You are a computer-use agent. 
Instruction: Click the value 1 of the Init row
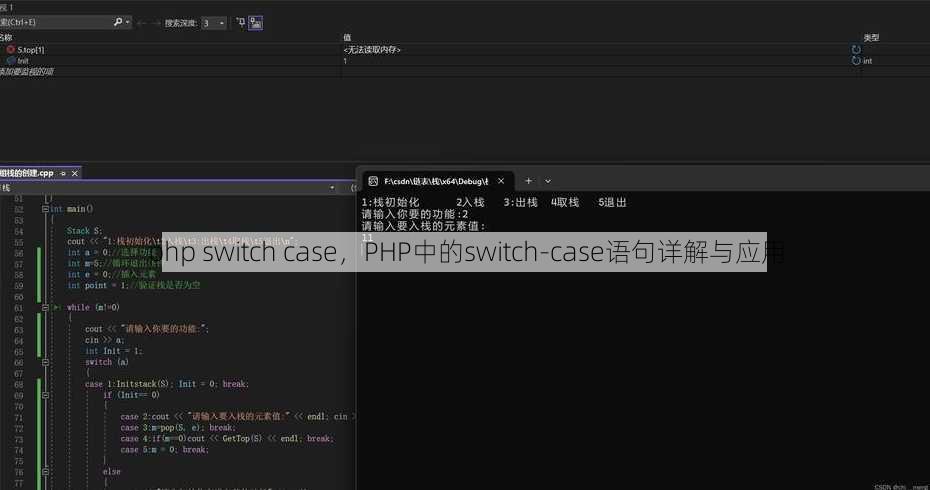[345, 61]
